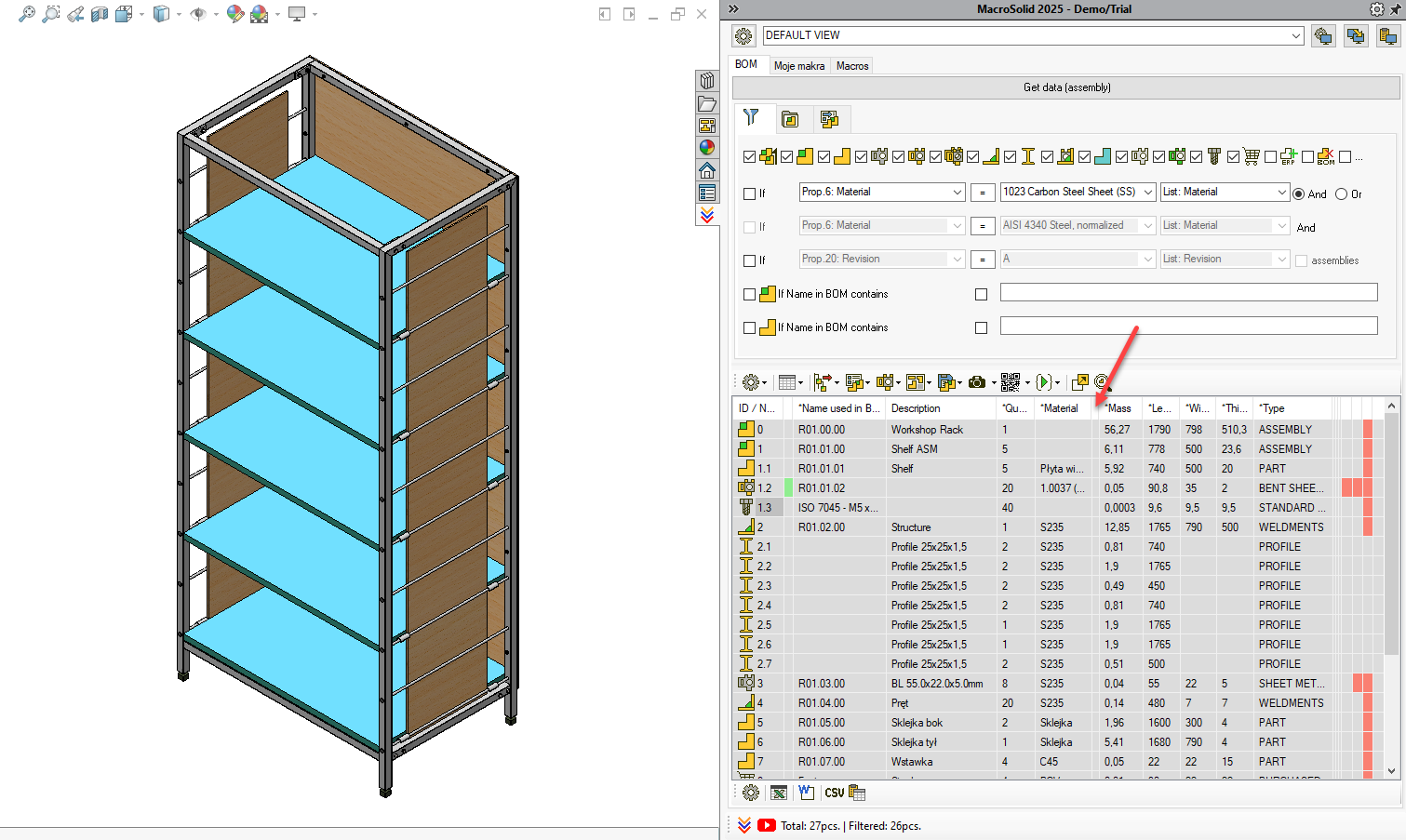Open the third filter tab with the parts icon
Viewport: 1406px width, 840px height.
tap(829, 119)
